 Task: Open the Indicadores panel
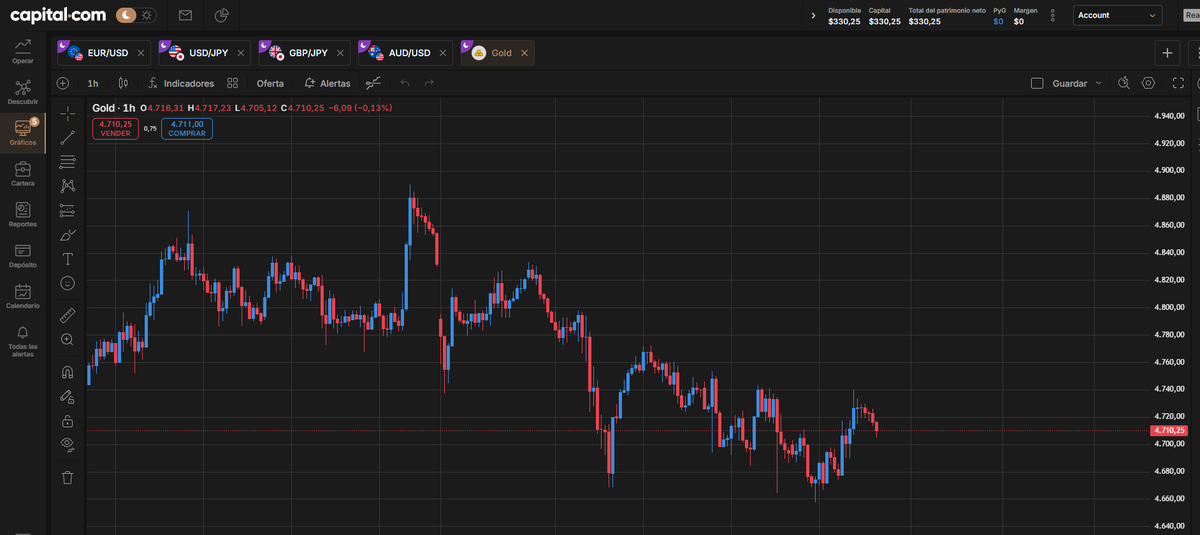tap(180, 83)
